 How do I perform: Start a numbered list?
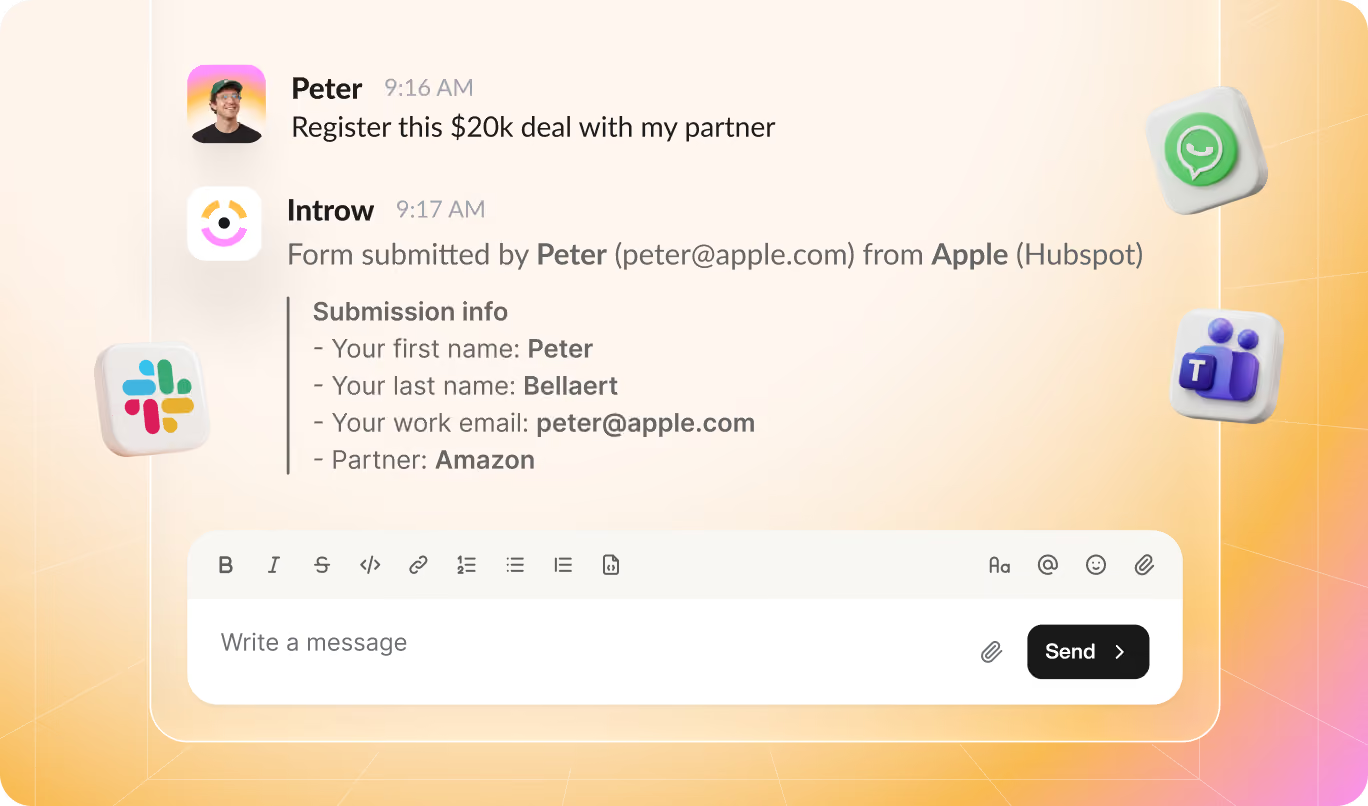click(x=466, y=565)
